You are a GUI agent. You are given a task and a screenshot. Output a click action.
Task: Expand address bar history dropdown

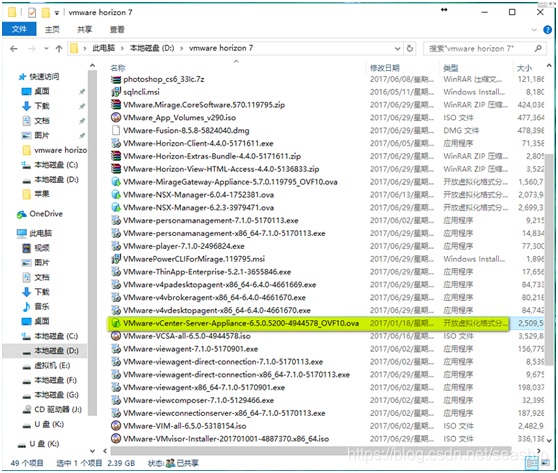coord(398,48)
